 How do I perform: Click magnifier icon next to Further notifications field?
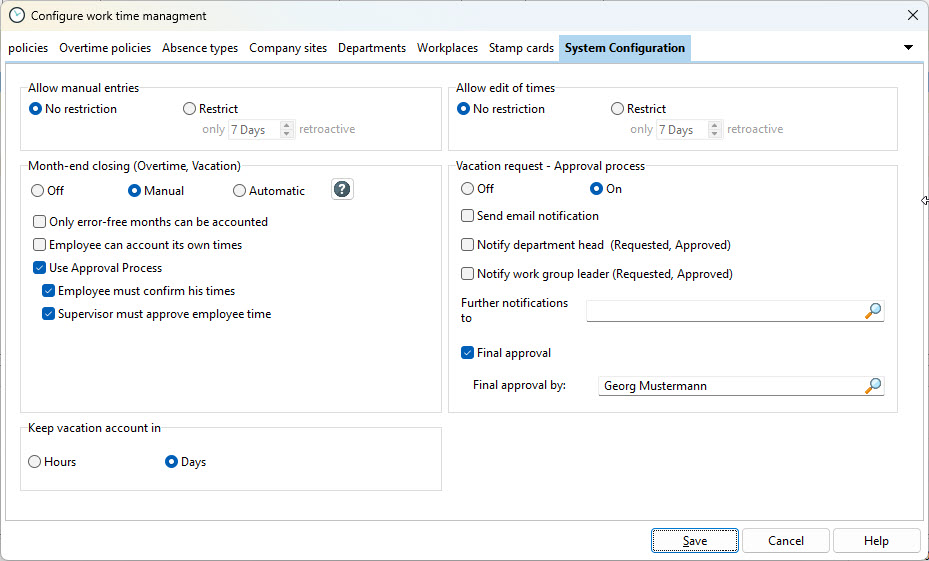tap(873, 311)
